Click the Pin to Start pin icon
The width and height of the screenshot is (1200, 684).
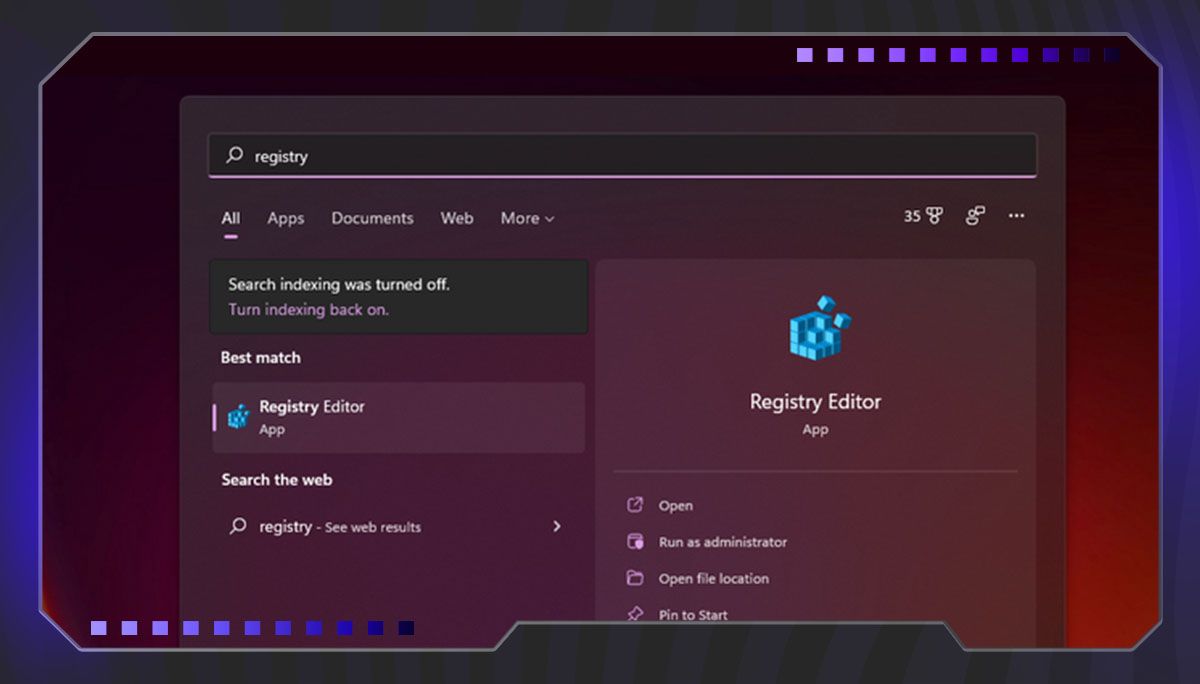click(635, 614)
